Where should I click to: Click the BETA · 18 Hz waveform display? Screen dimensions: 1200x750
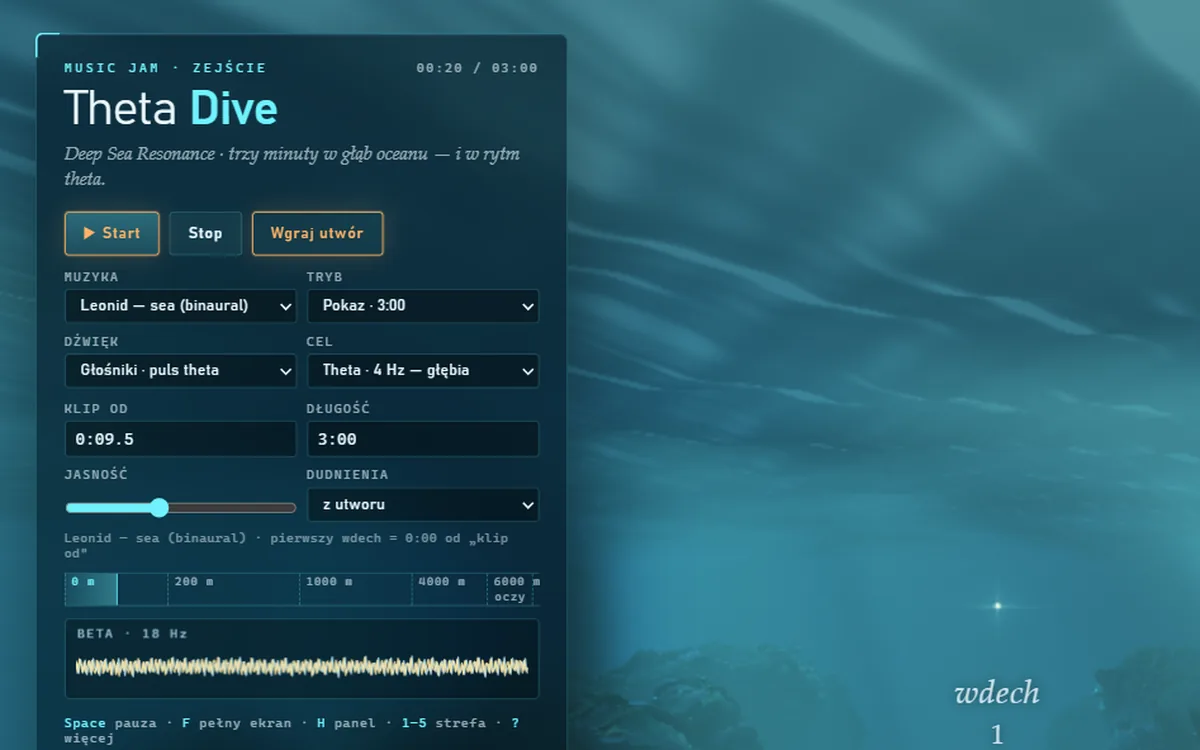(302, 658)
